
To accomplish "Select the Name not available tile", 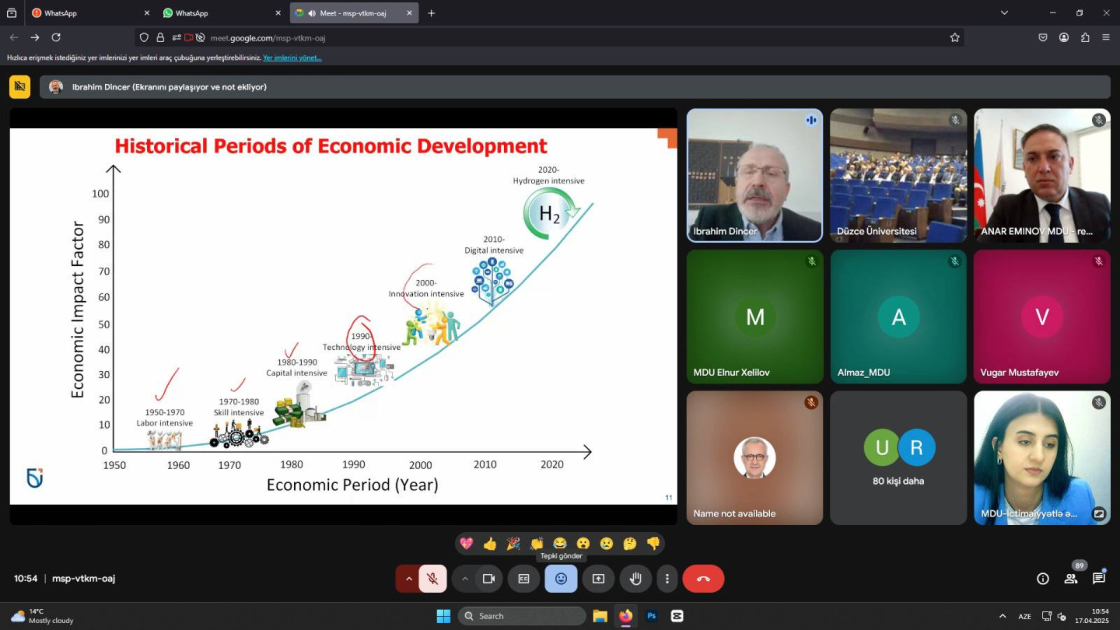I will click(754, 458).
